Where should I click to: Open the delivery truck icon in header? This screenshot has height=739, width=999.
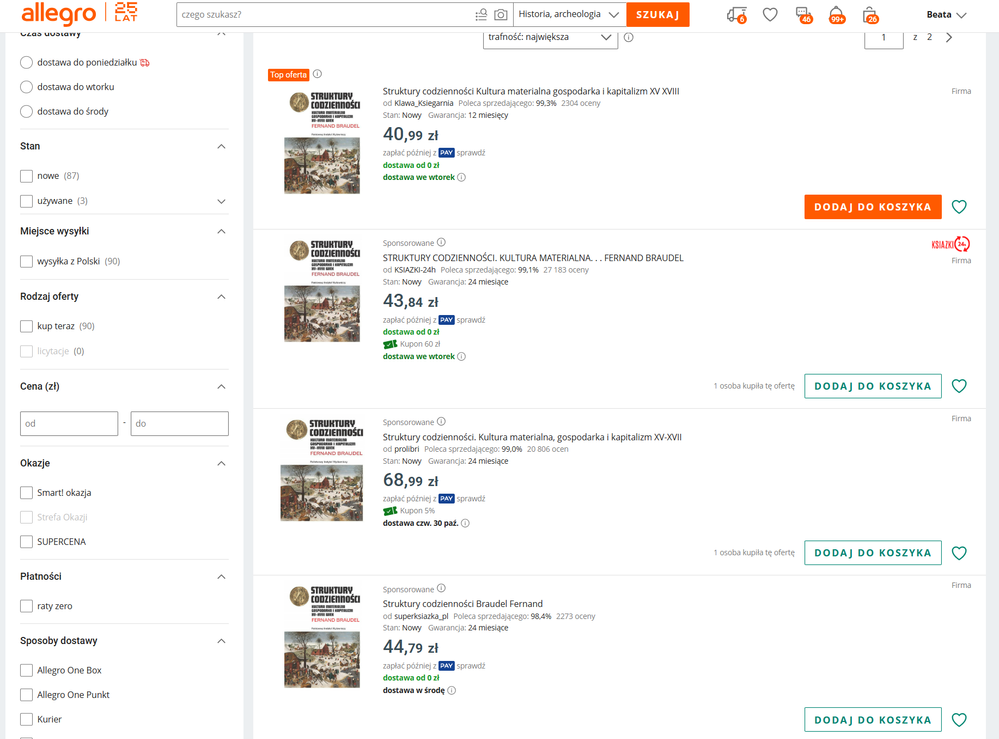tap(736, 15)
